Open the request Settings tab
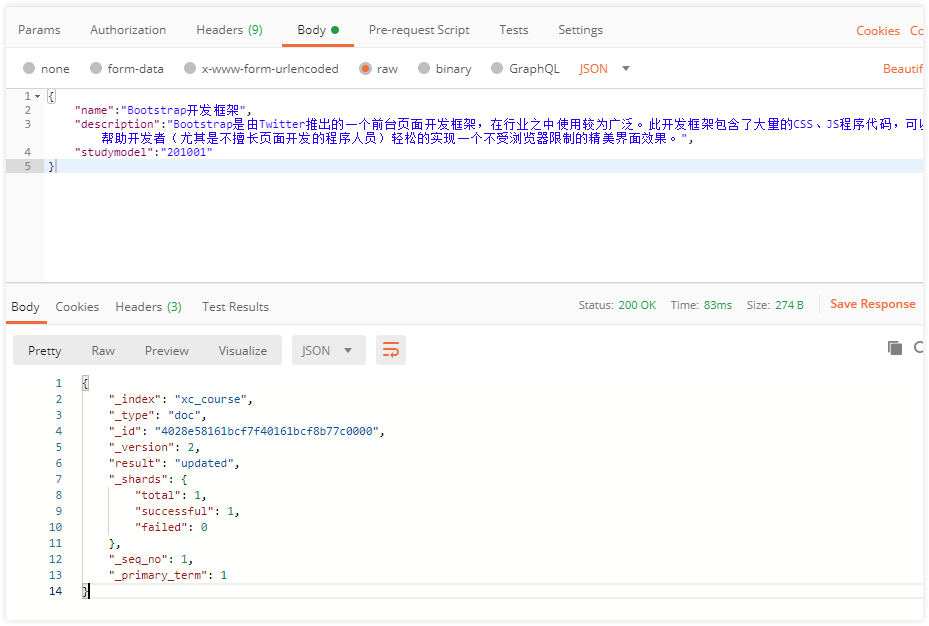Image resolution: width=929 pixels, height=626 pixels. 580,30
